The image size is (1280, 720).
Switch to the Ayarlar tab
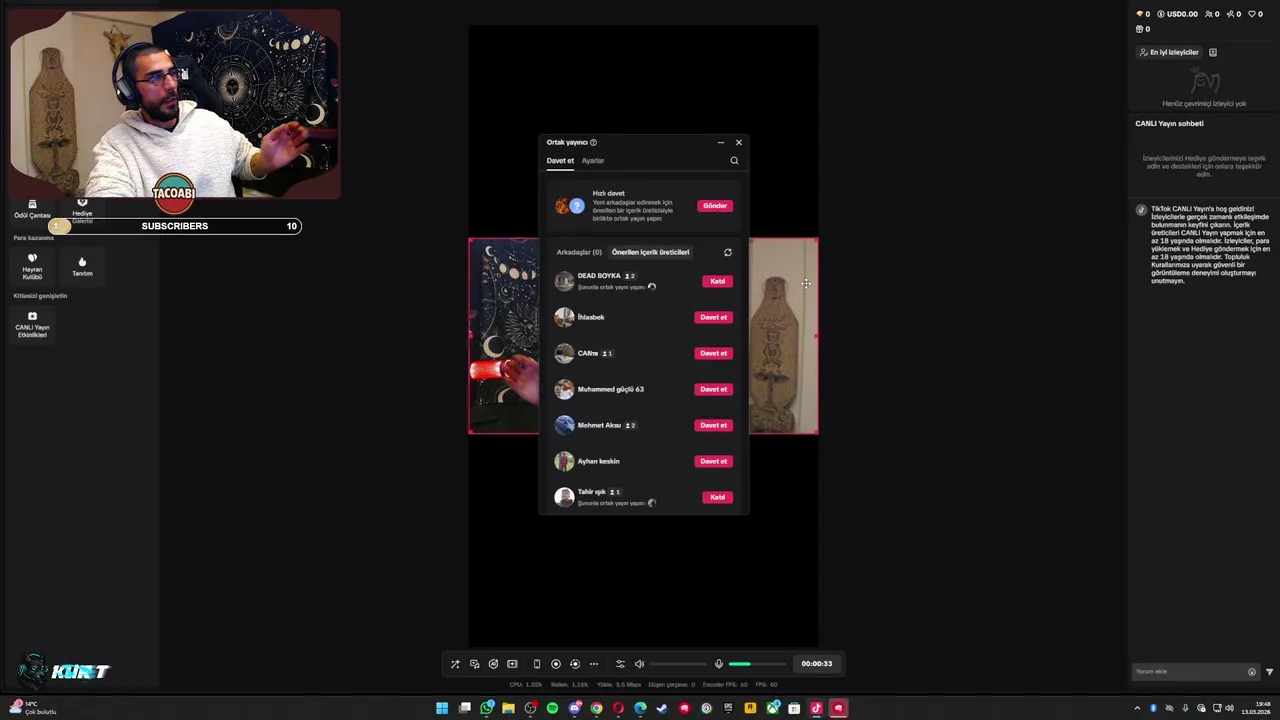(593, 161)
